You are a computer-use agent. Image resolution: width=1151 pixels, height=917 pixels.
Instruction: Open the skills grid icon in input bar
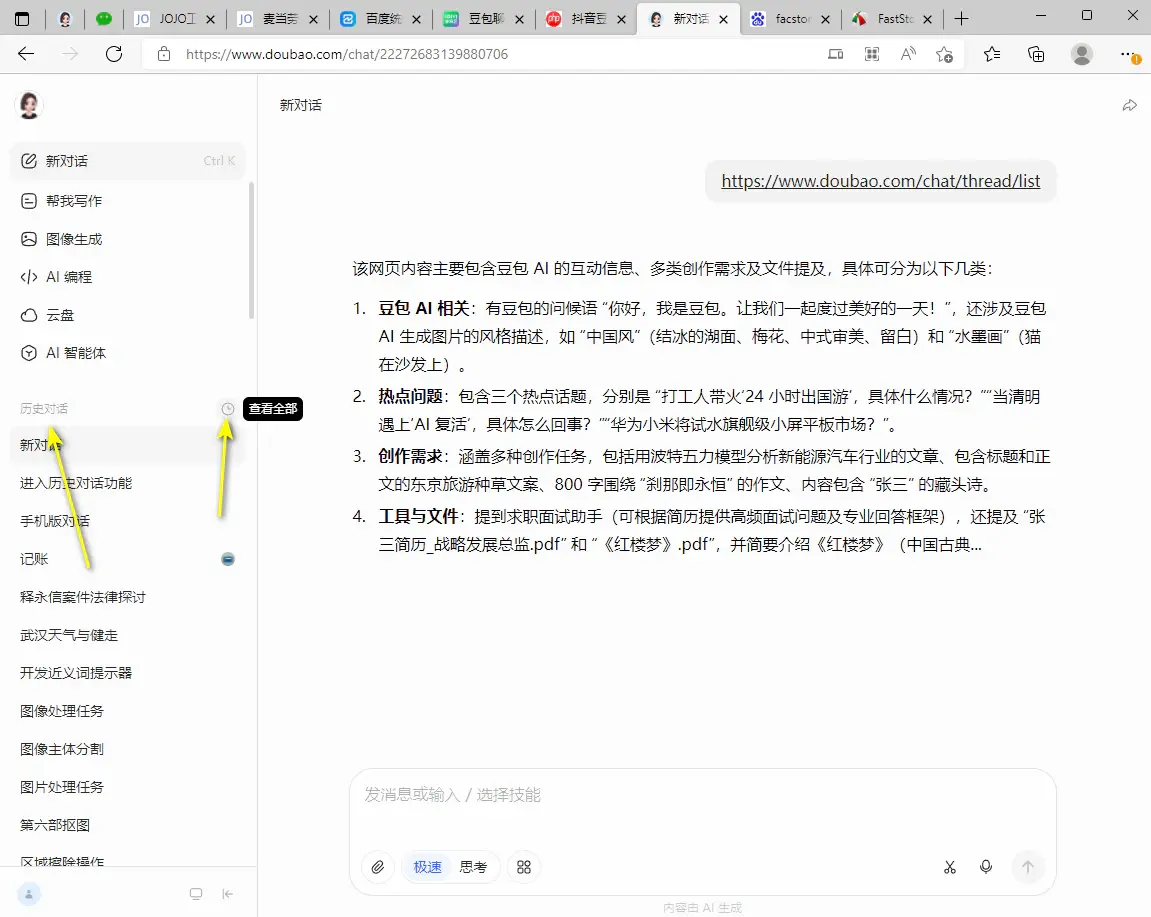point(523,867)
